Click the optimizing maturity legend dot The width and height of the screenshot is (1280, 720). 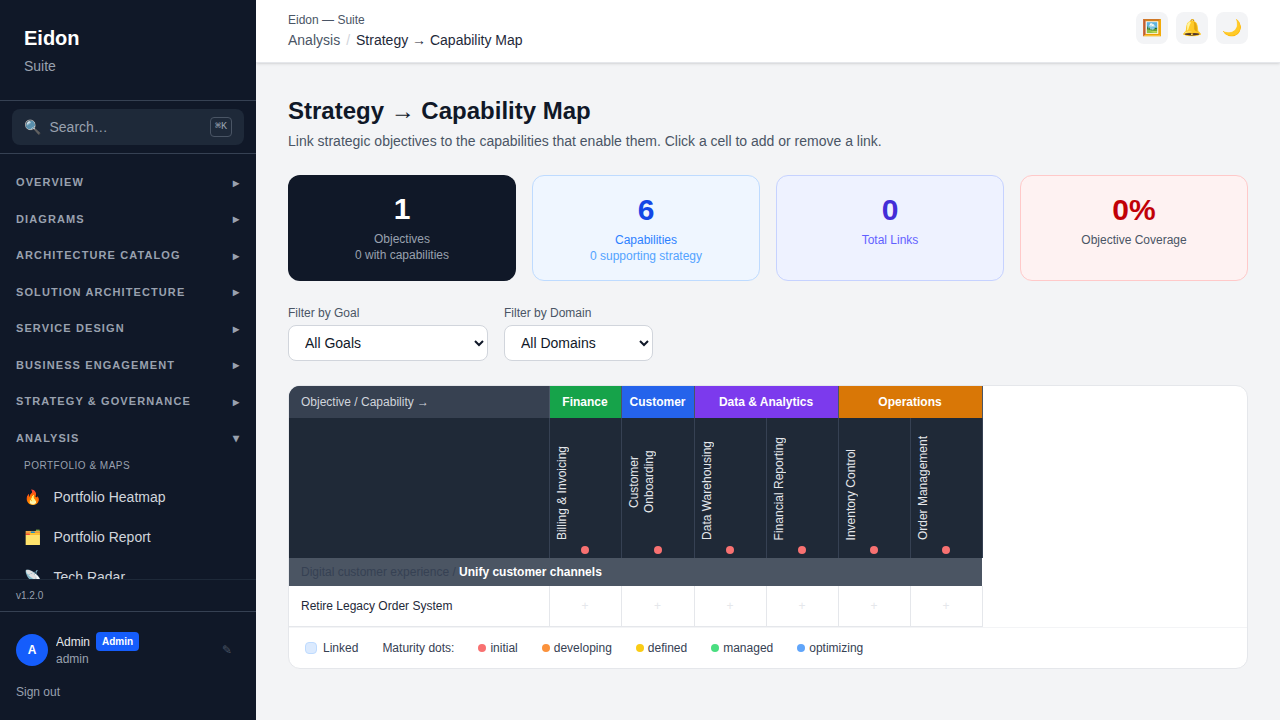coord(801,648)
